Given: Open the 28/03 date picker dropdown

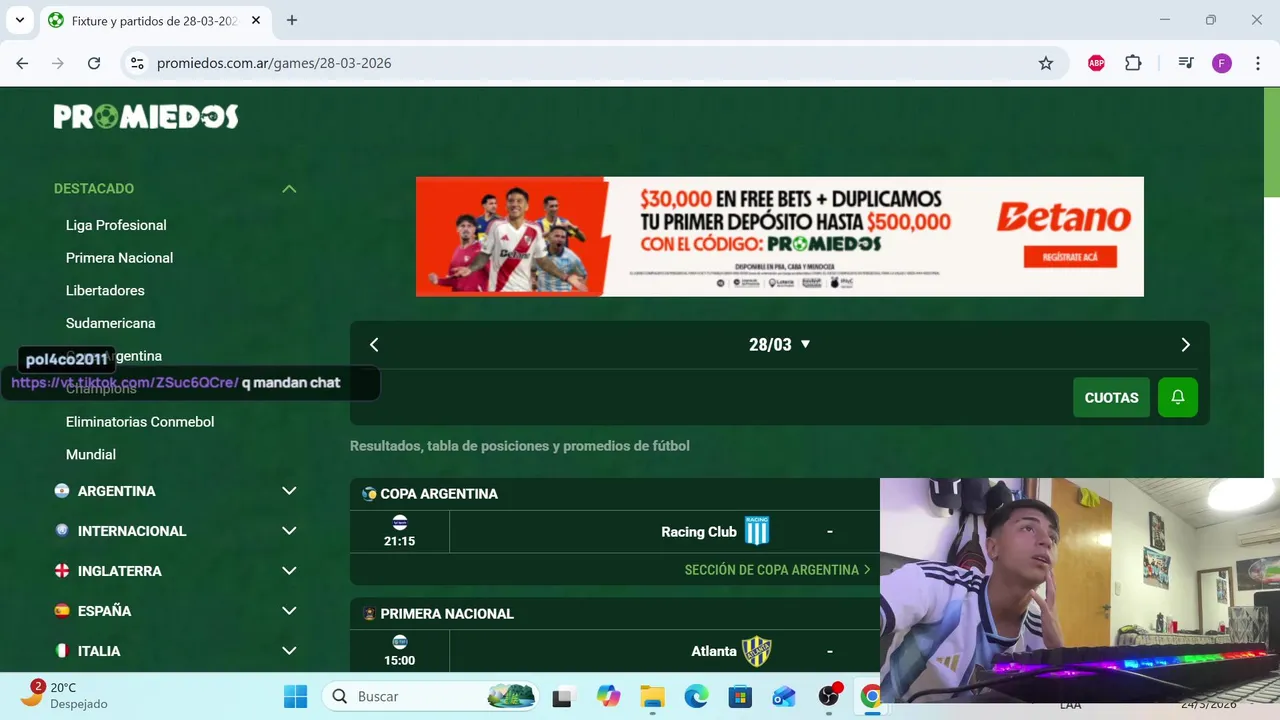Looking at the screenshot, I should click(780, 345).
